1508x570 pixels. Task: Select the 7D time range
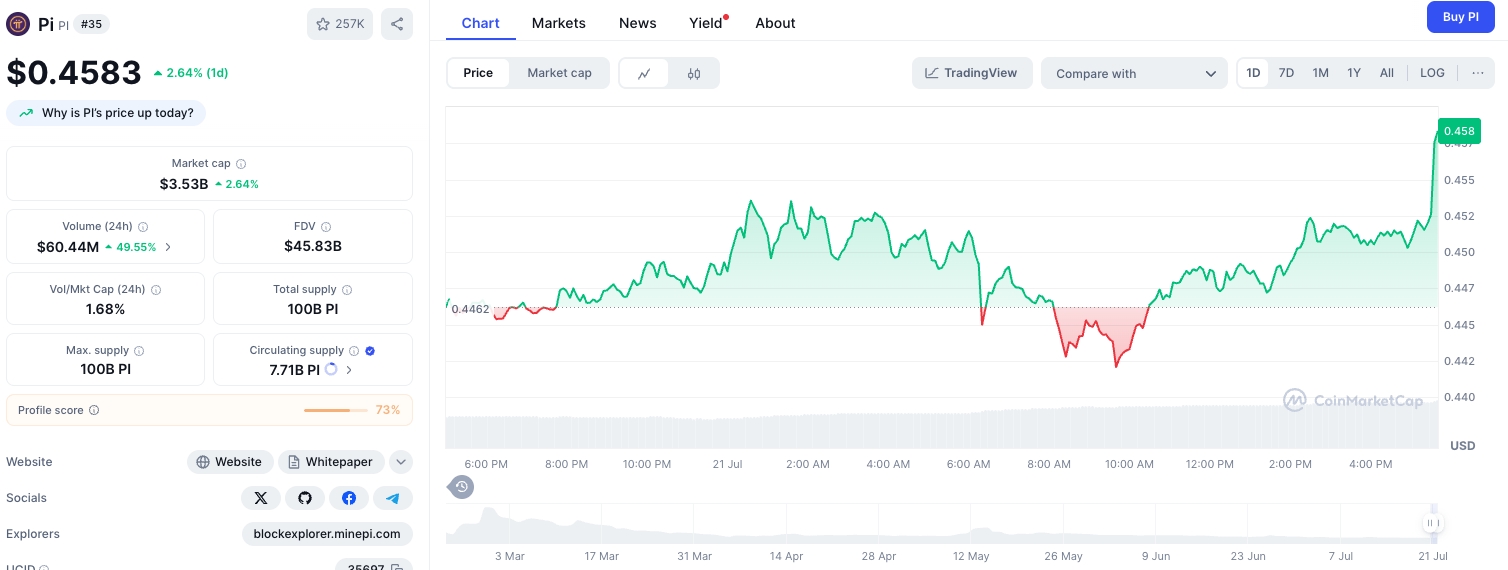1286,73
